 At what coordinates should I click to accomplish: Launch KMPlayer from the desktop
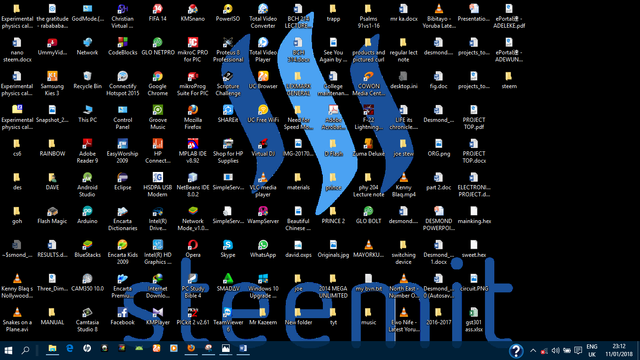tap(158, 316)
